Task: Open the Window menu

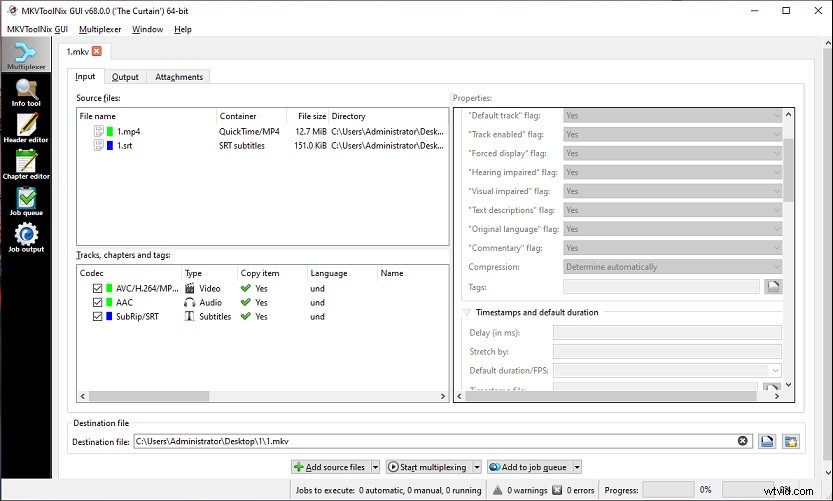Action: tap(147, 29)
